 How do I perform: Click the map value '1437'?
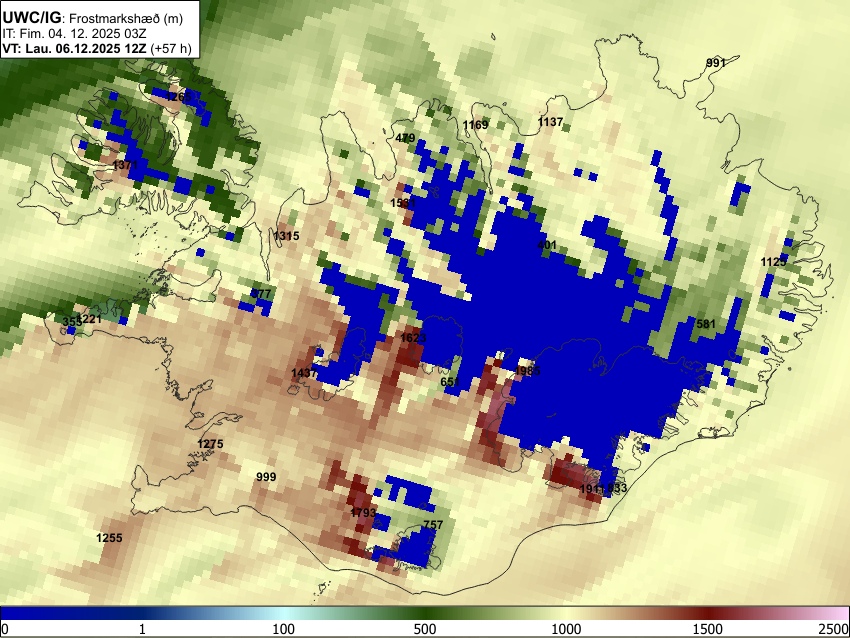(x=304, y=373)
